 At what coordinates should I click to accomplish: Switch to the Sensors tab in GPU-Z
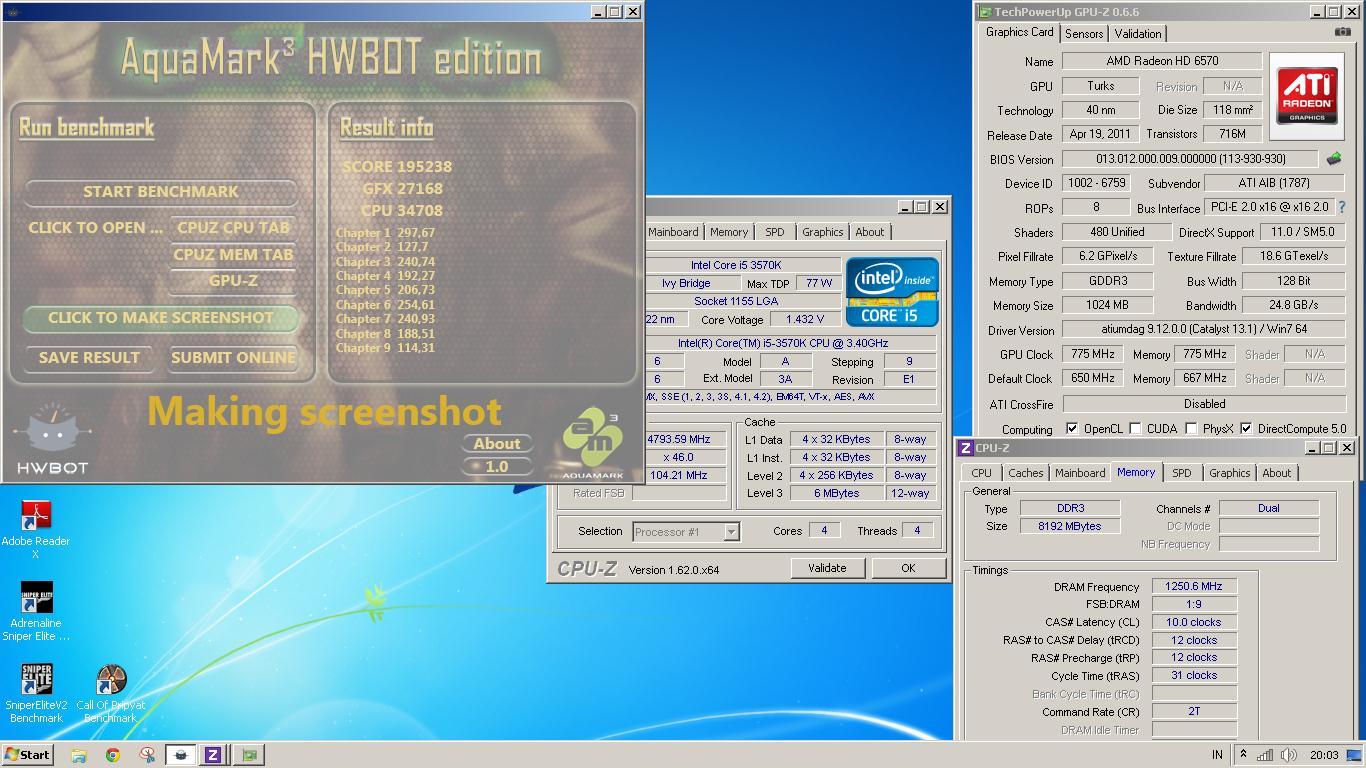[x=1084, y=33]
